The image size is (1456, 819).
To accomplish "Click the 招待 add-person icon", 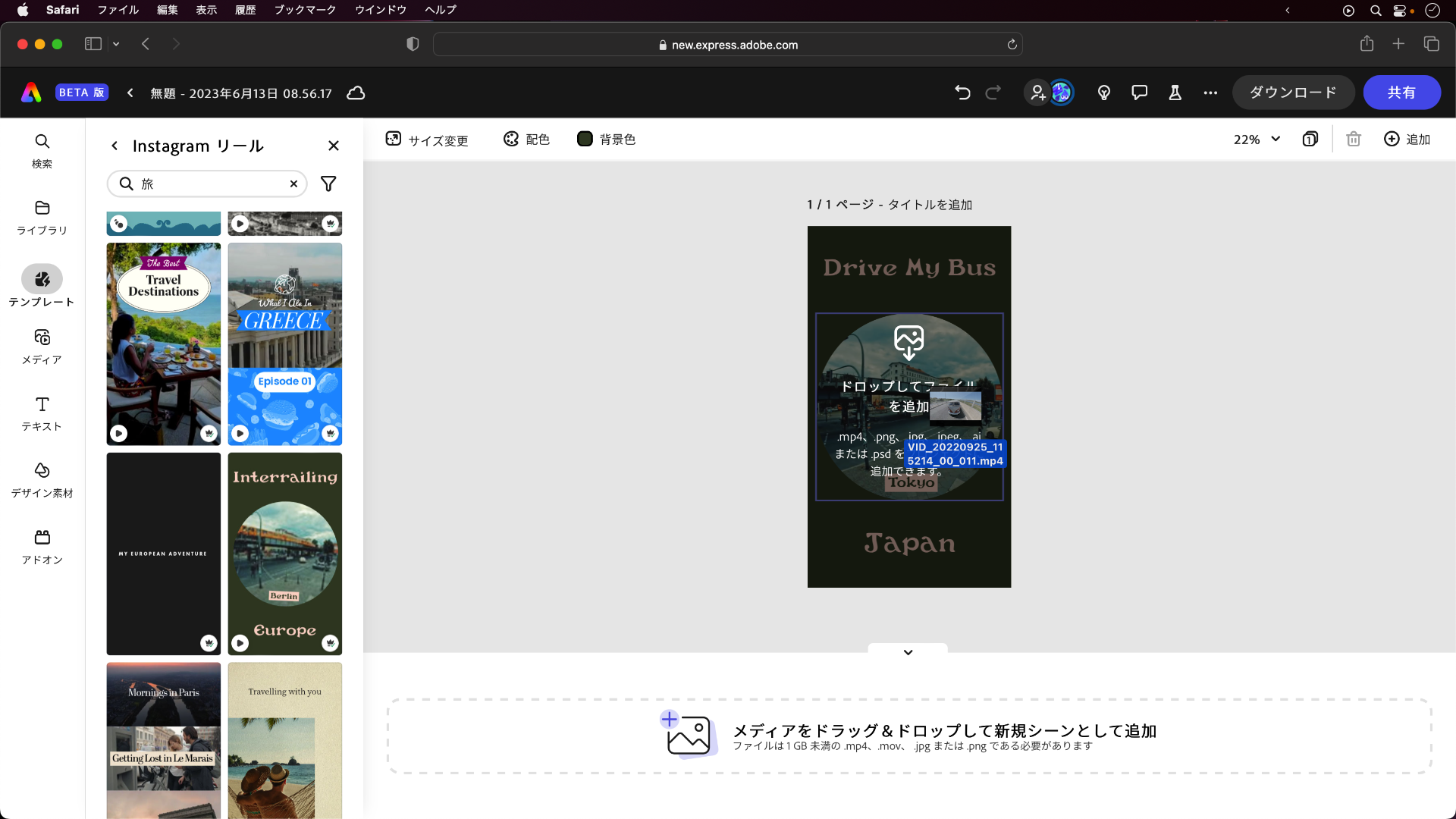I will pos(1037,92).
